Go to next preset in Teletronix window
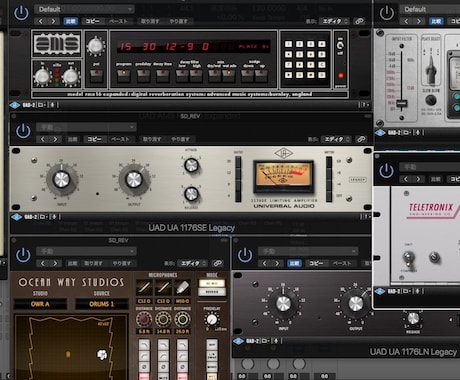The image size is (460, 380). (x=418, y=179)
